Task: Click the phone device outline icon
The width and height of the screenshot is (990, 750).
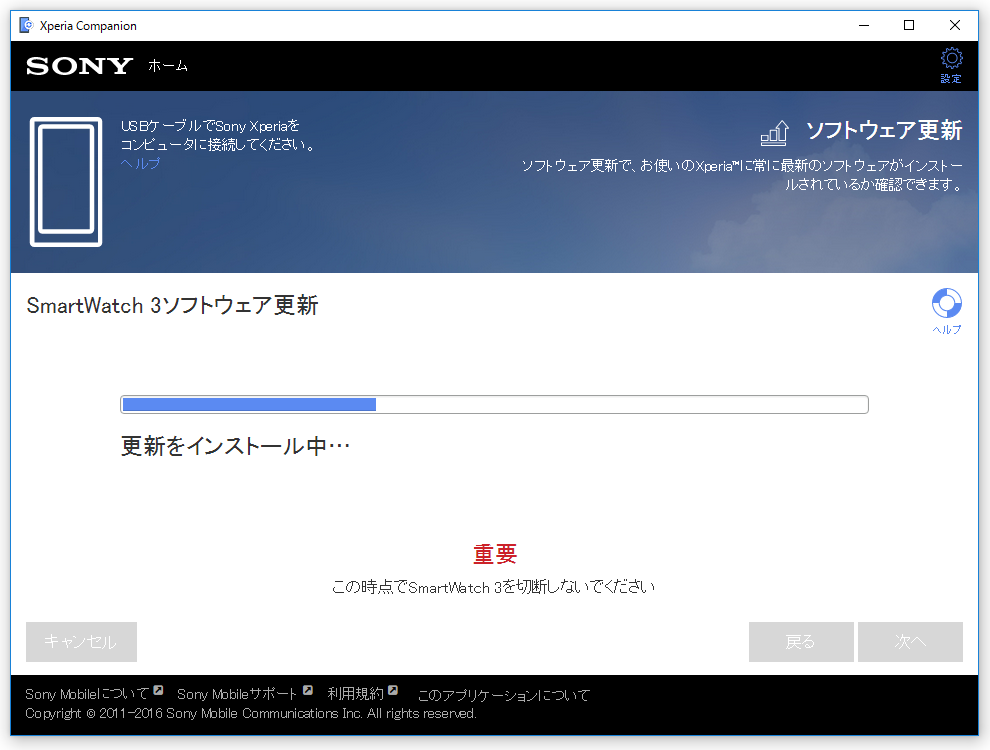Action: (66, 182)
